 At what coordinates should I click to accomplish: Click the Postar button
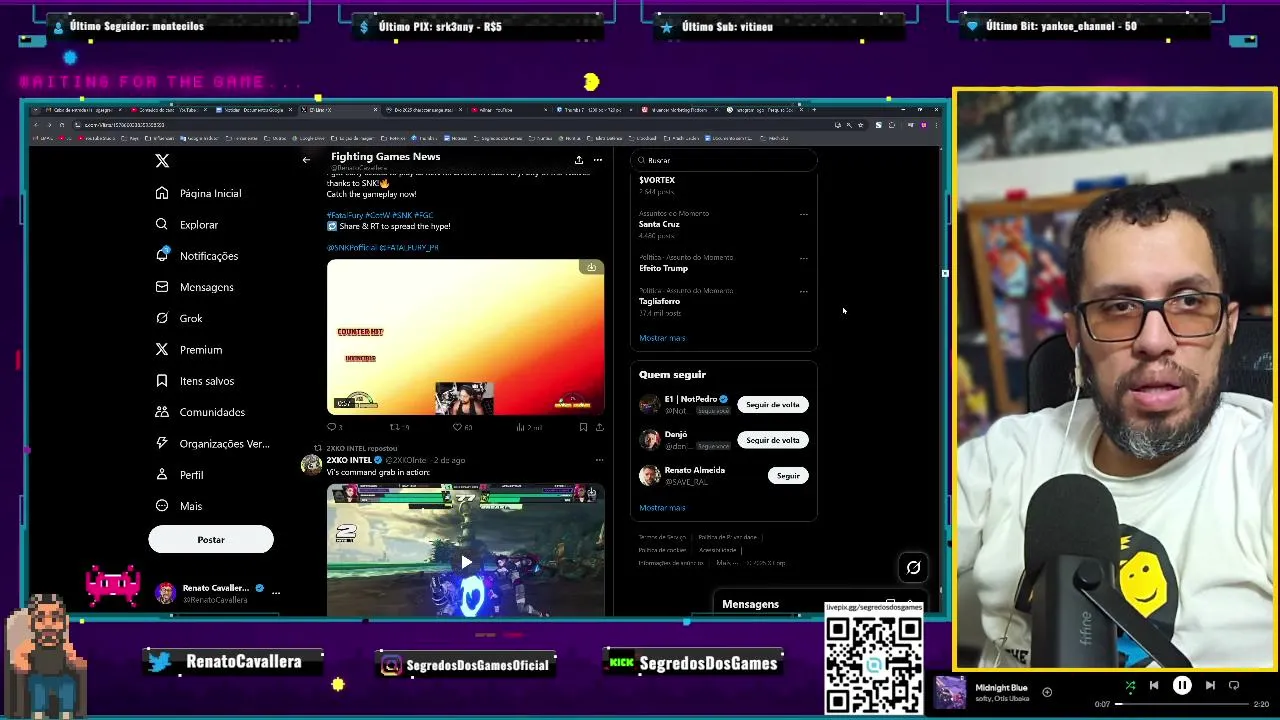coord(211,540)
